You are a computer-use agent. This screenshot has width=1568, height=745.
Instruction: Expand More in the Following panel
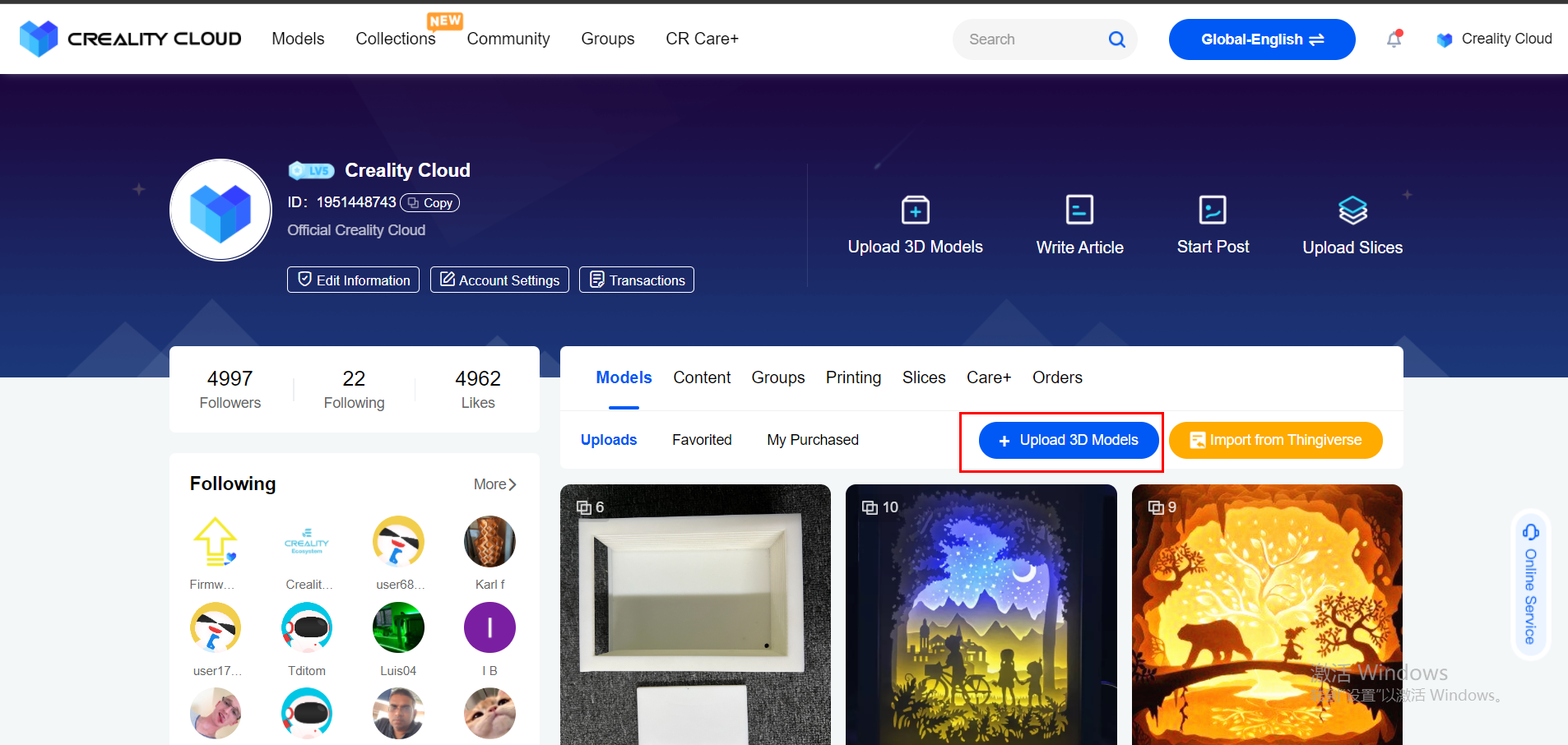coord(494,484)
